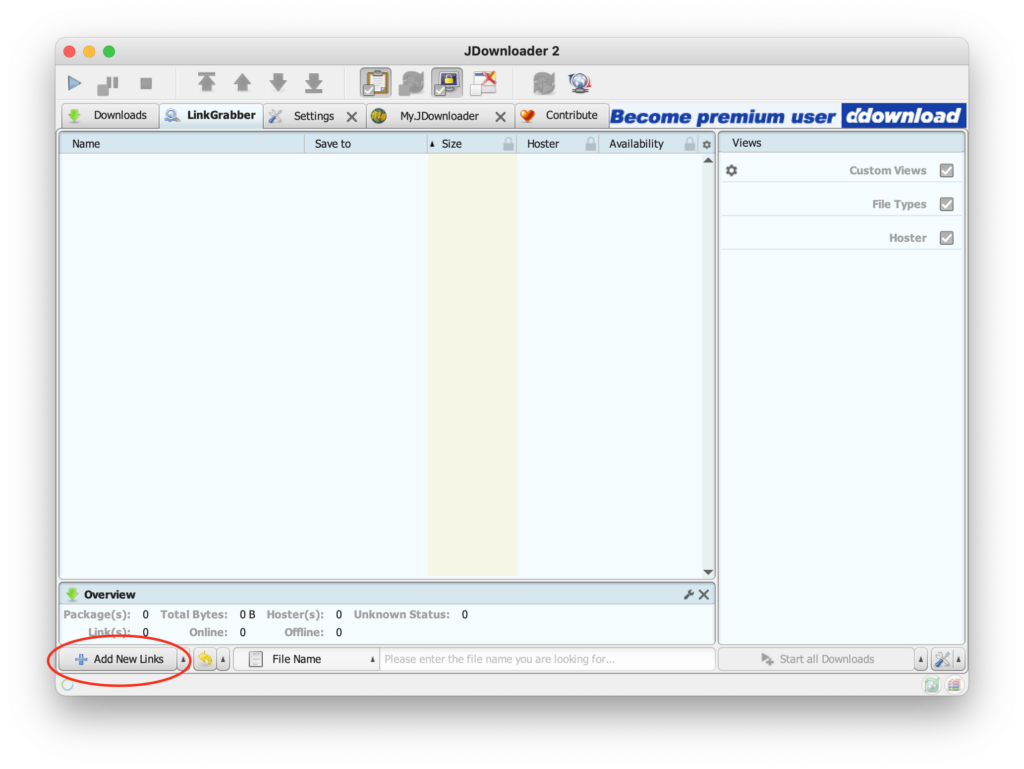Toggle premium lock monitor icon in toolbar
Screen dimensions: 1024x769
pyautogui.click(x=447, y=83)
